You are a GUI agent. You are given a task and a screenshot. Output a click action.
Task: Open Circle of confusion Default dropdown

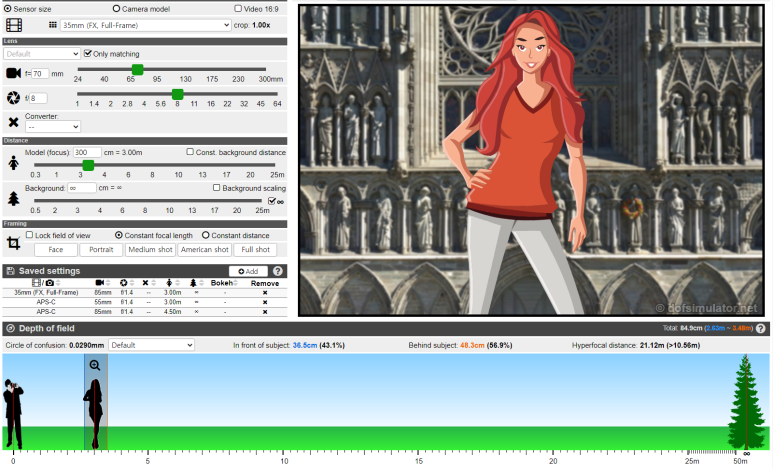(151, 345)
